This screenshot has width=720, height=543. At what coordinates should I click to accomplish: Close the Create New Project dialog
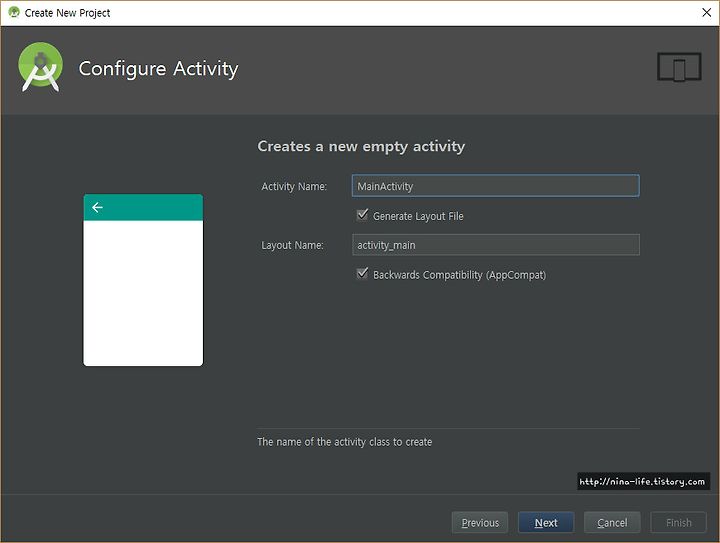(707, 12)
